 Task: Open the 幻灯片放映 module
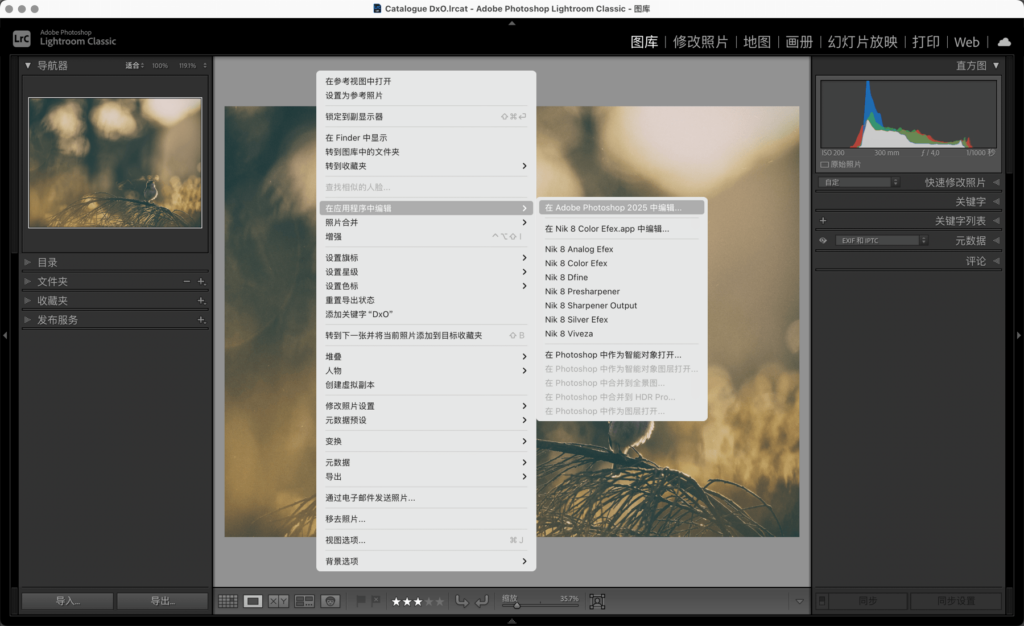click(x=862, y=42)
